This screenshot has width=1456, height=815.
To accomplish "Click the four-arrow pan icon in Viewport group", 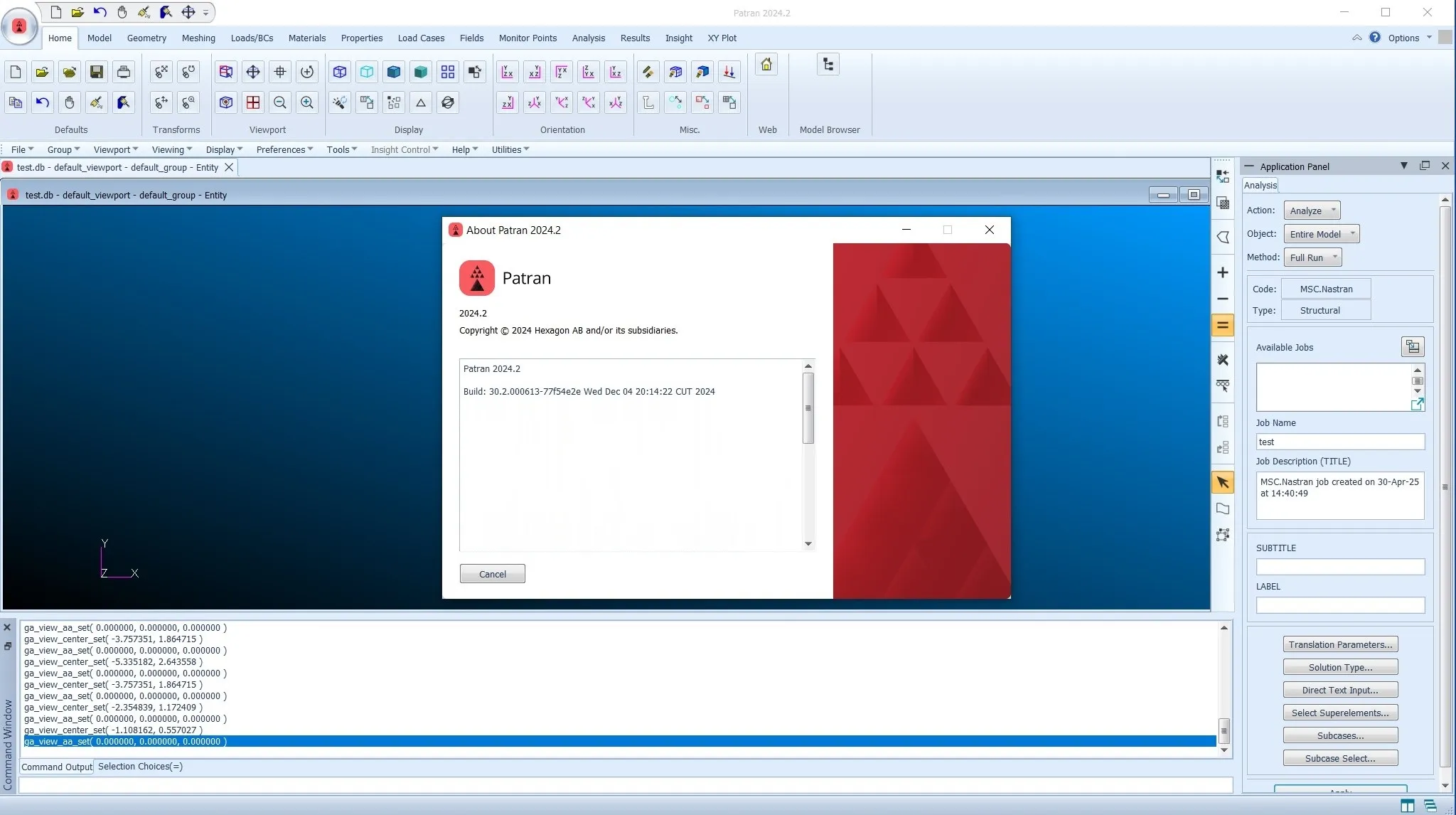I will [x=253, y=72].
